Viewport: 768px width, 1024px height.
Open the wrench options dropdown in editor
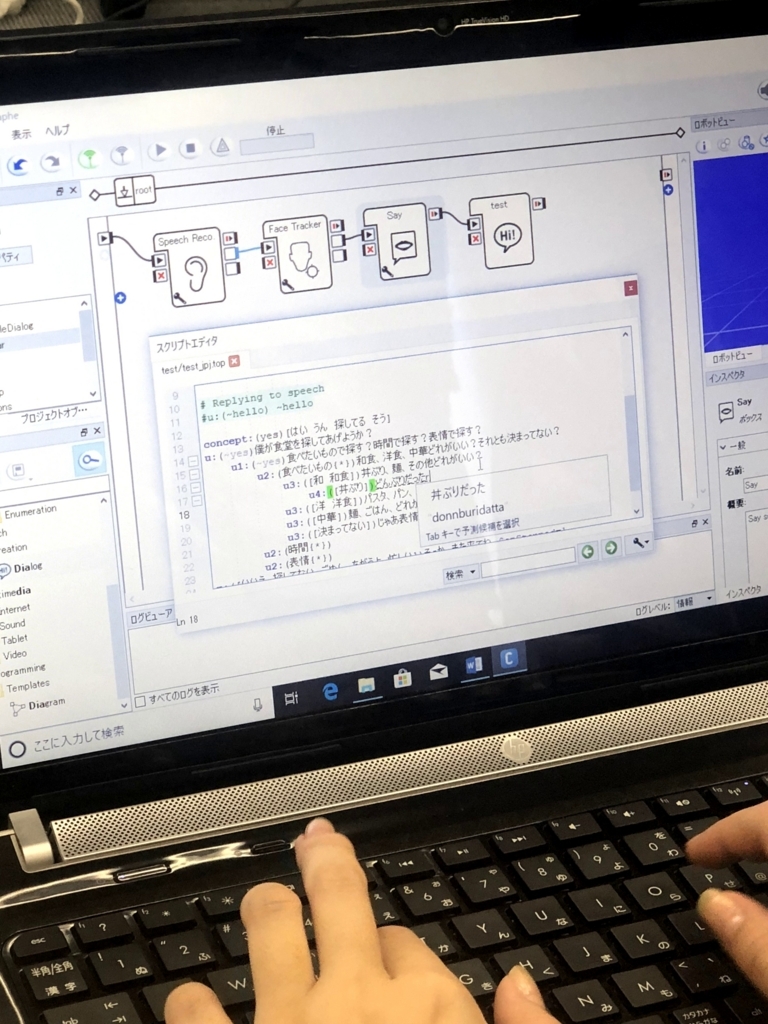click(x=641, y=543)
